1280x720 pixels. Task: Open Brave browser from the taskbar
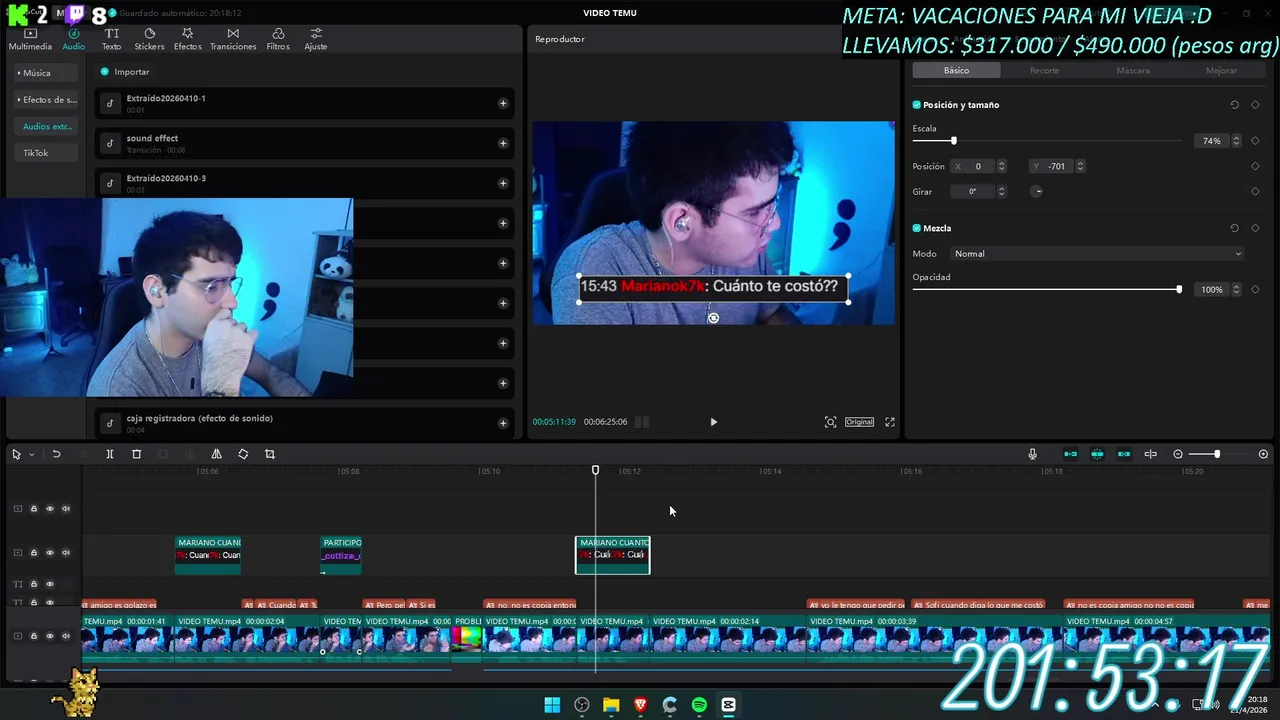tap(640, 705)
